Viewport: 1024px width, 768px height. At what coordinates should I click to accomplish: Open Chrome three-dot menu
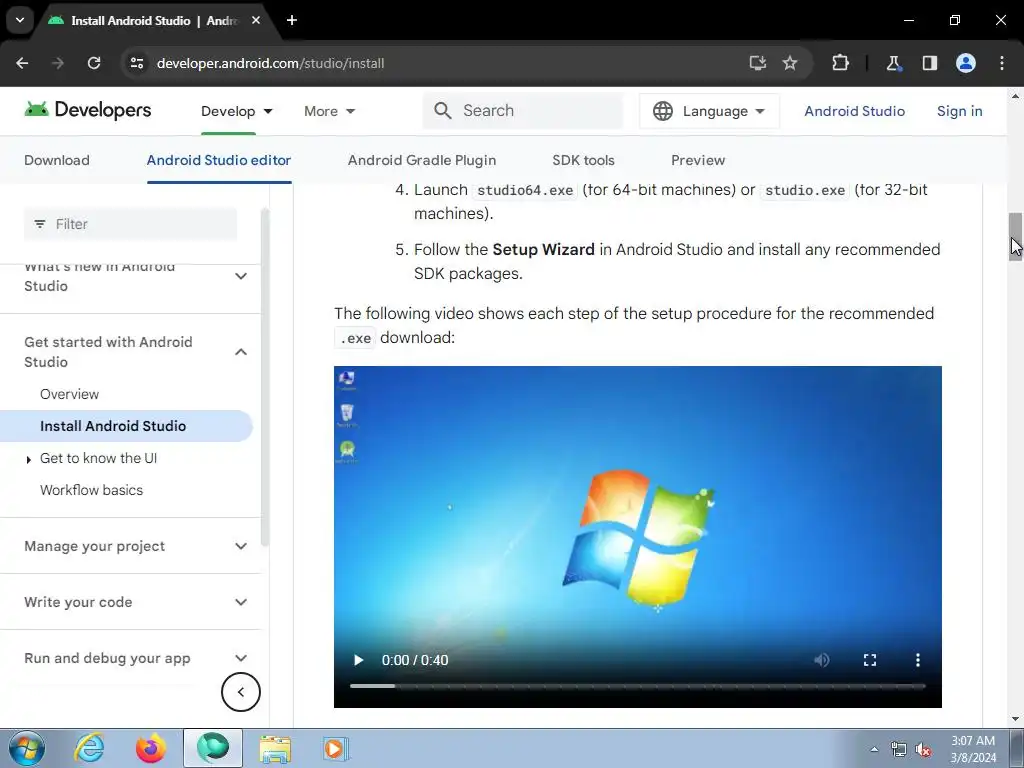click(x=1002, y=63)
